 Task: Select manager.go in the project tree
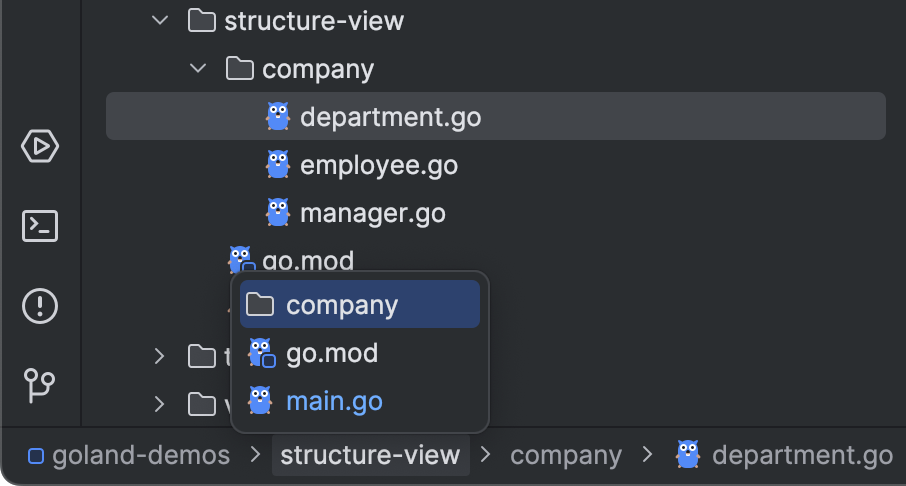pyautogui.click(x=372, y=213)
